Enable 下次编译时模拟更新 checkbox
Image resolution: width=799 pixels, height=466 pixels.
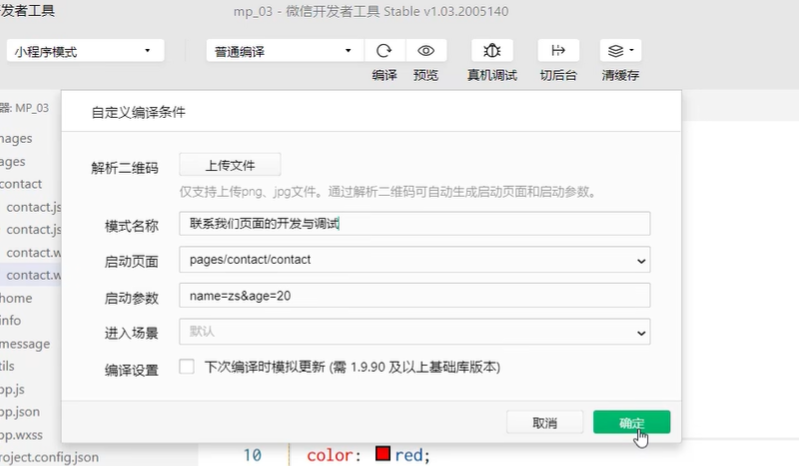click(x=187, y=367)
